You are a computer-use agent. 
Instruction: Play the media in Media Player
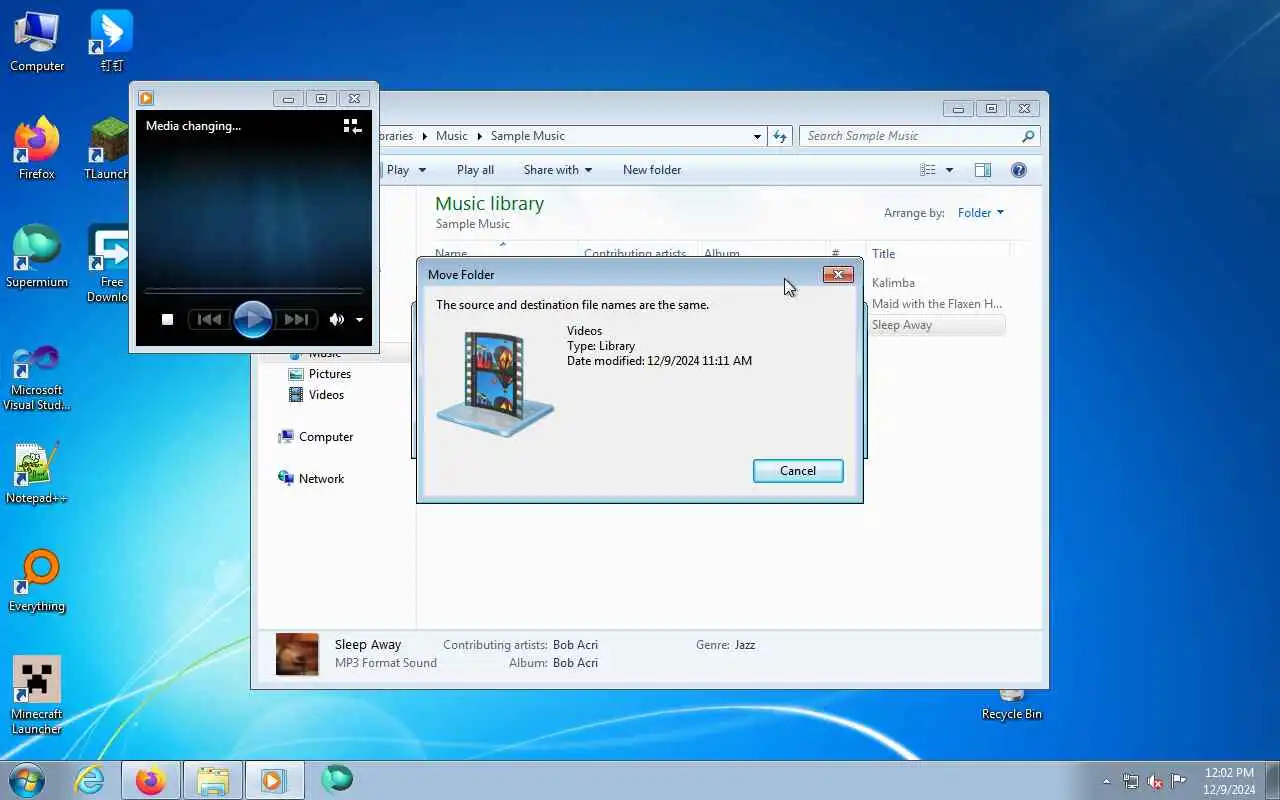tap(253, 320)
